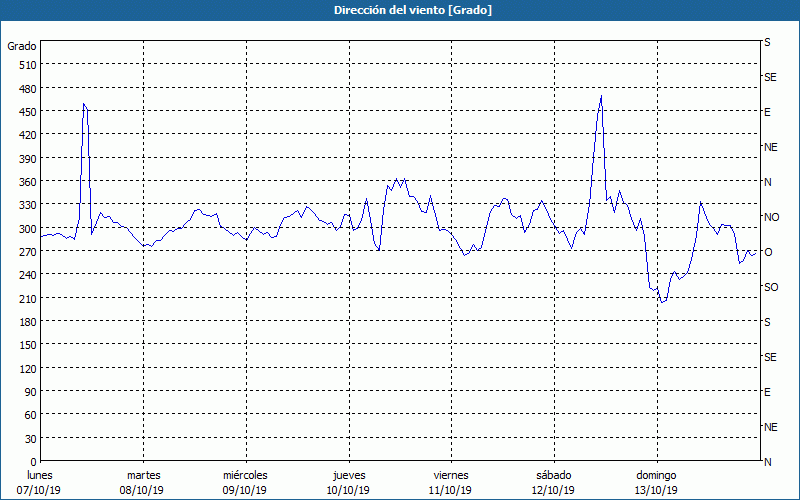This screenshot has height=500, width=800.
Task: Pick the 390 degree axis label
Action: click(x=28, y=159)
